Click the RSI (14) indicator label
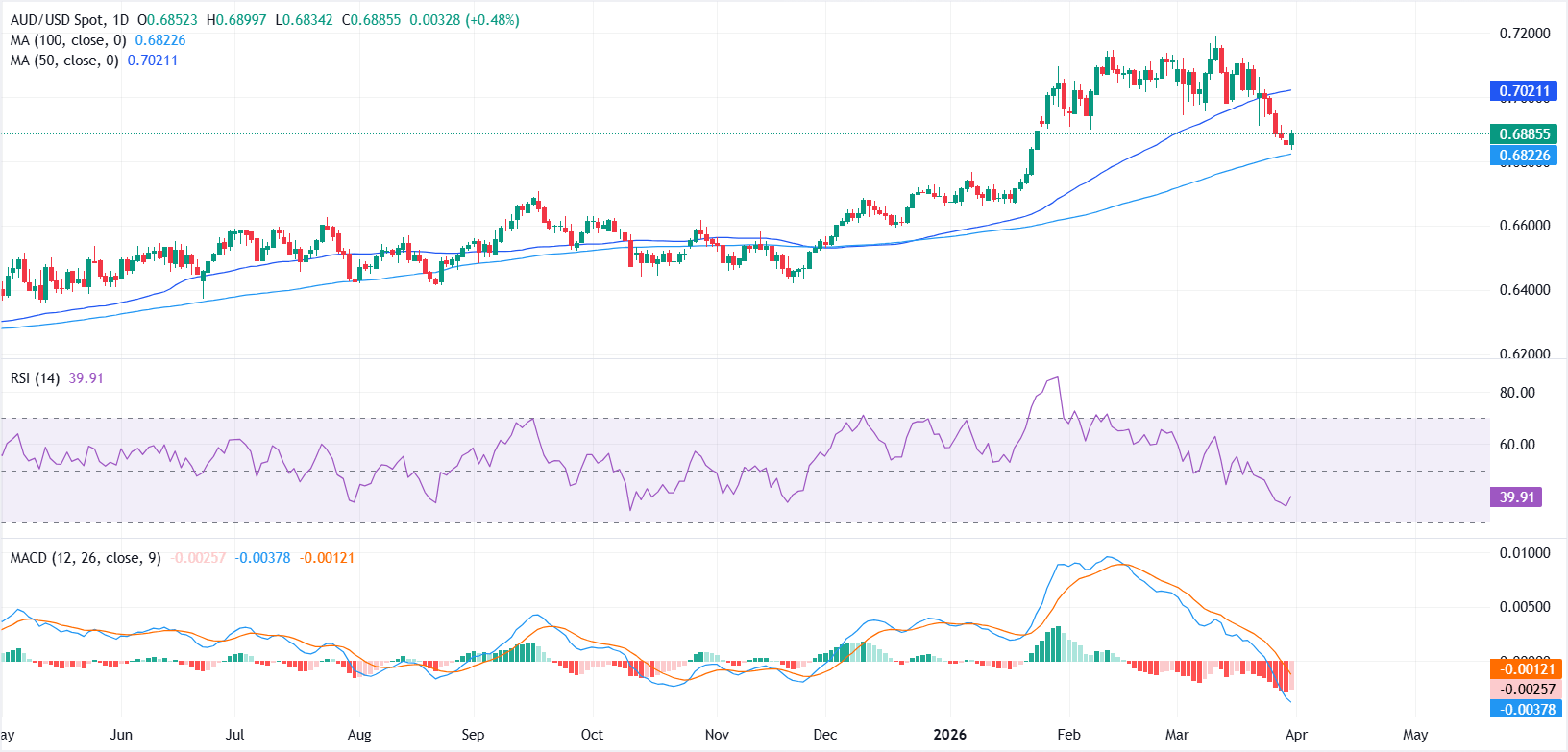Image resolution: width=1568 pixels, height=752 pixels. pyautogui.click(x=35, y=378)
